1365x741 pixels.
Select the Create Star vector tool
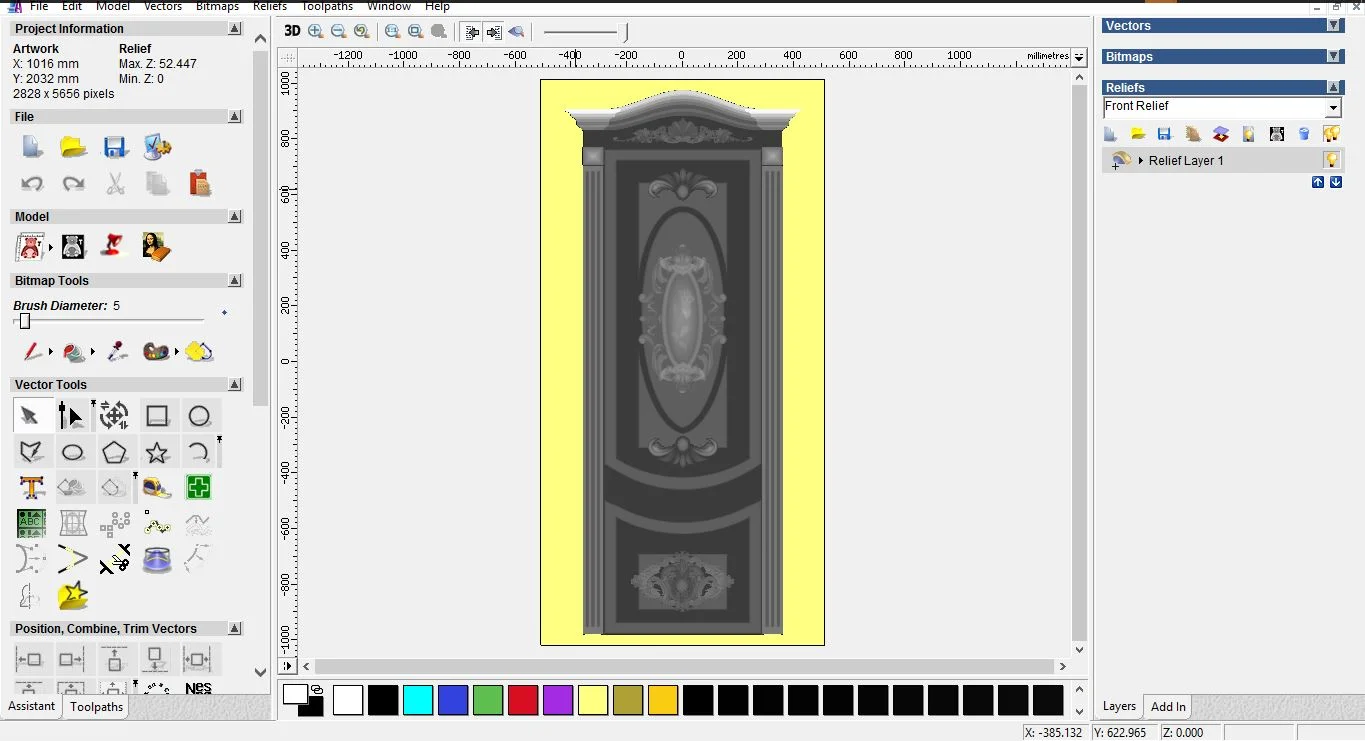pos(157,452)
